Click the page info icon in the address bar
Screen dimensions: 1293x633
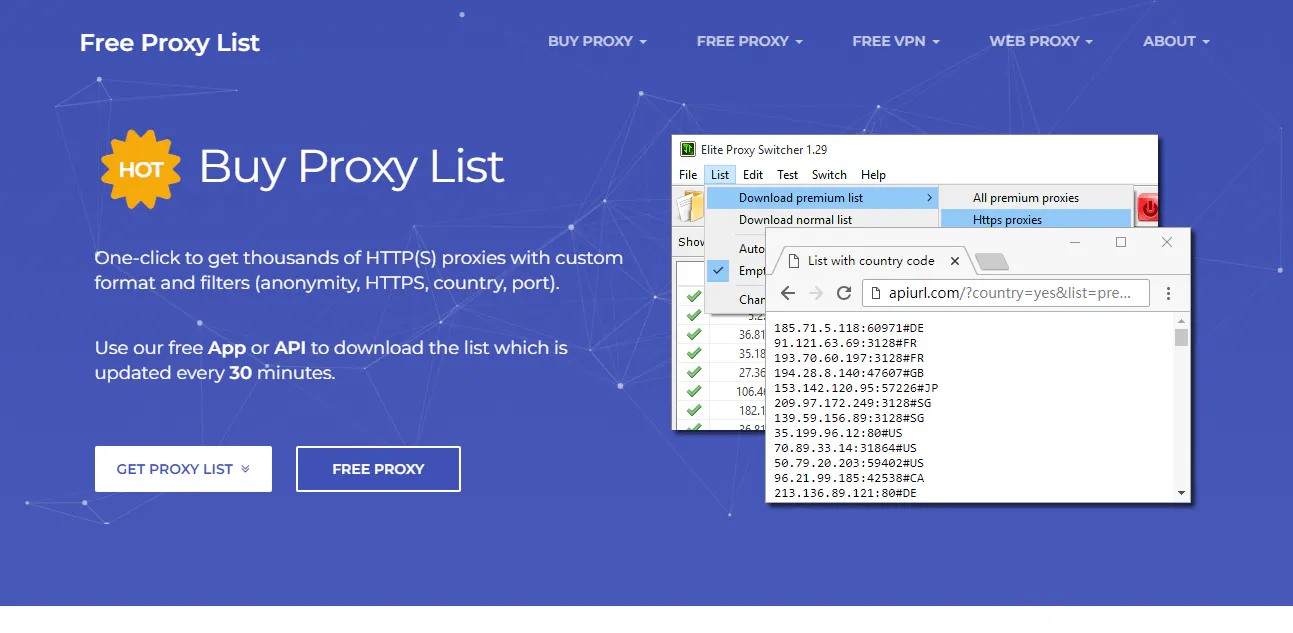pyautogui.click(x=875, y=293)
